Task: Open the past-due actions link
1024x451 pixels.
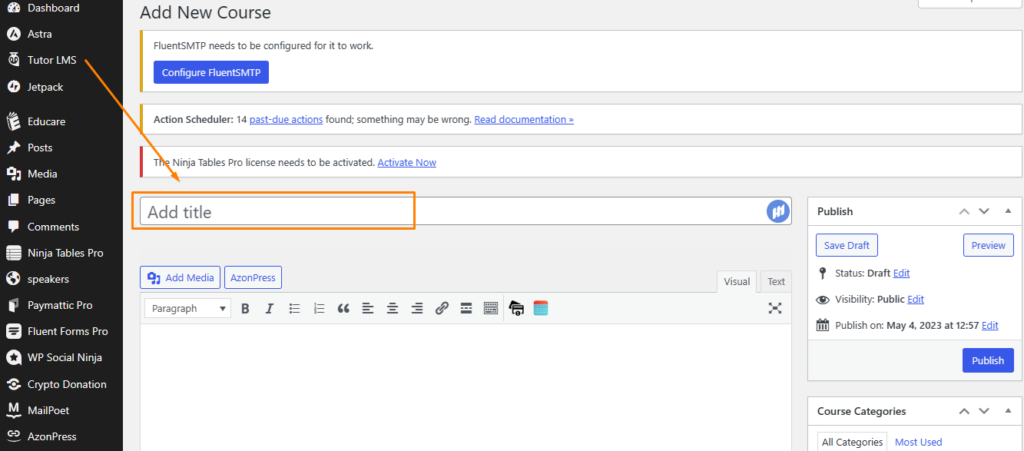Action: click(x=286, y=120)
